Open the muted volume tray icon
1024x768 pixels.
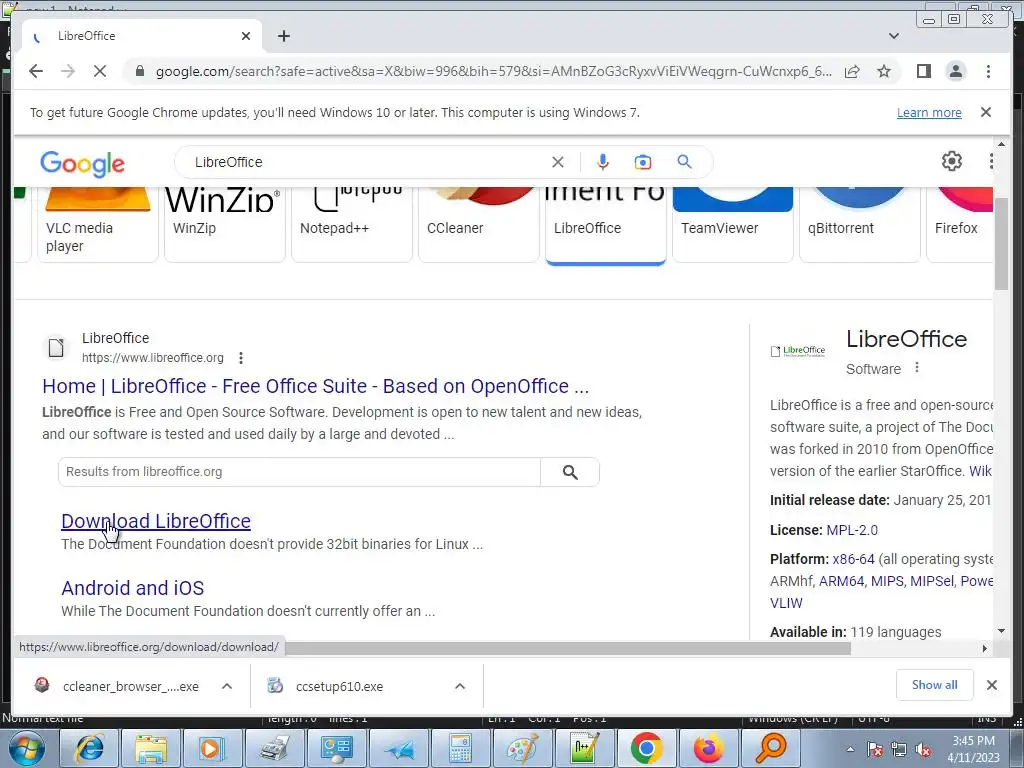(923, 750)
